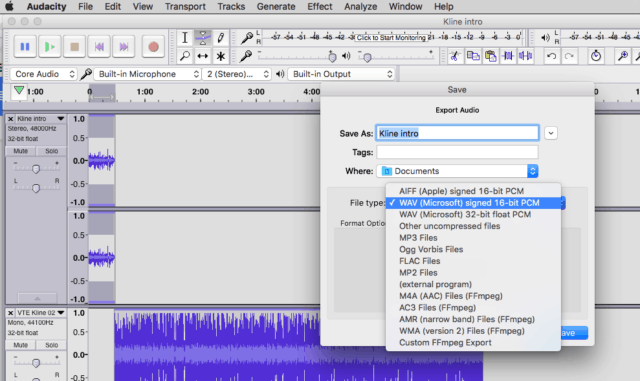The height and width of the screenshot is (381, 640).
Task: Click the Copy icon in edit toolbar
Action: (473, 56)
